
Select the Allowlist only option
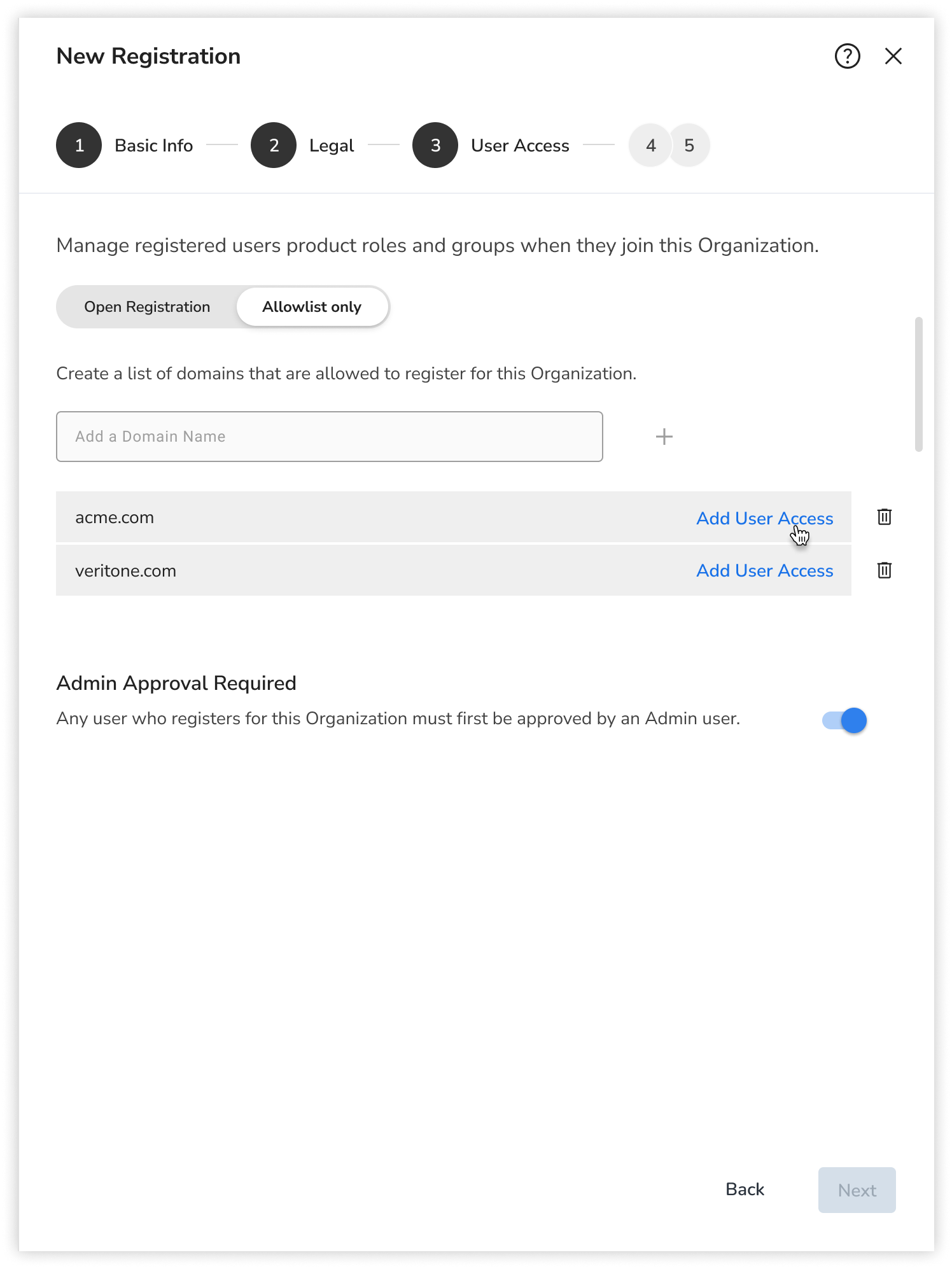[x=312, y=306]
